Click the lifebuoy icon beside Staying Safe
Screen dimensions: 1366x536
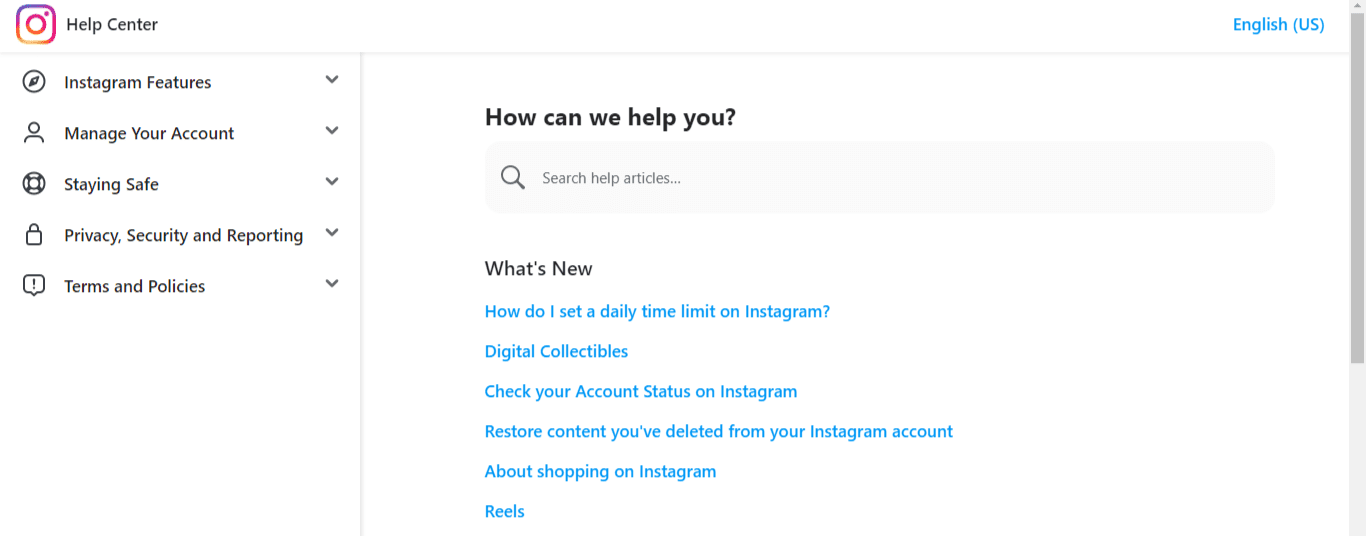point(34,184)
